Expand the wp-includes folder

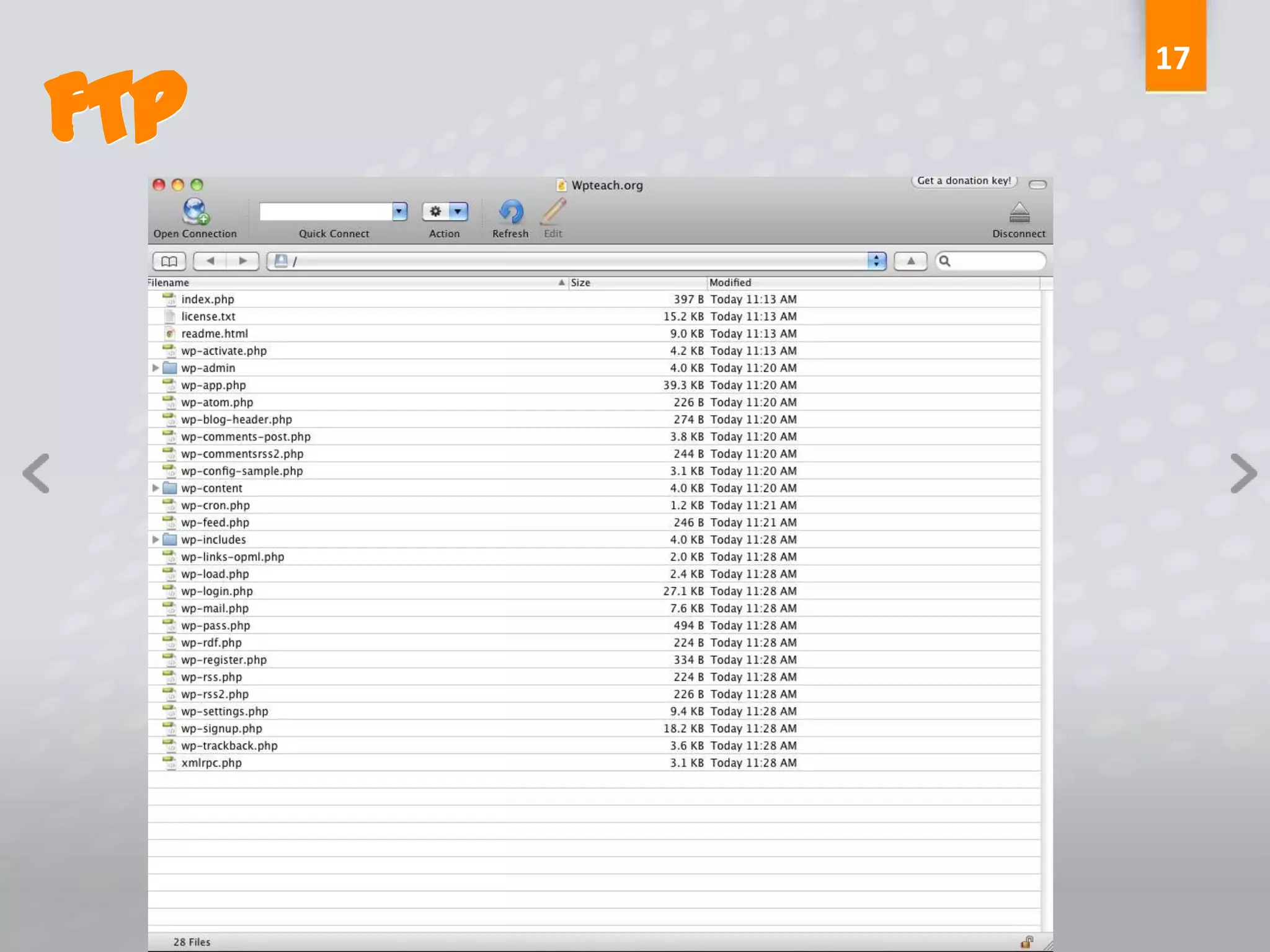pyautogui.click(x=156, y=539)
